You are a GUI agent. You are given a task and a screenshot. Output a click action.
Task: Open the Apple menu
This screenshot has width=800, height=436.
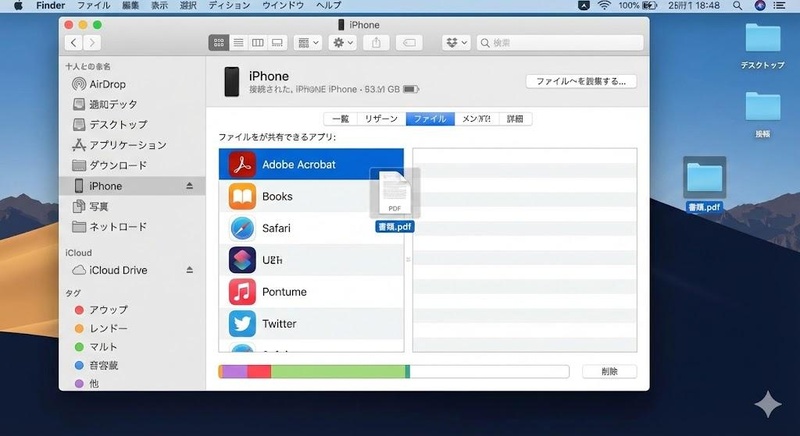tap(18, 6)
